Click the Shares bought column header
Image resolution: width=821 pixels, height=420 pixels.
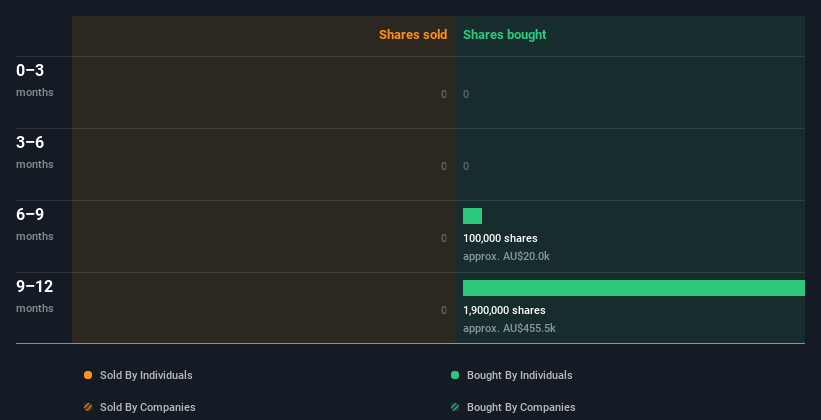click(x=505, y=35)
